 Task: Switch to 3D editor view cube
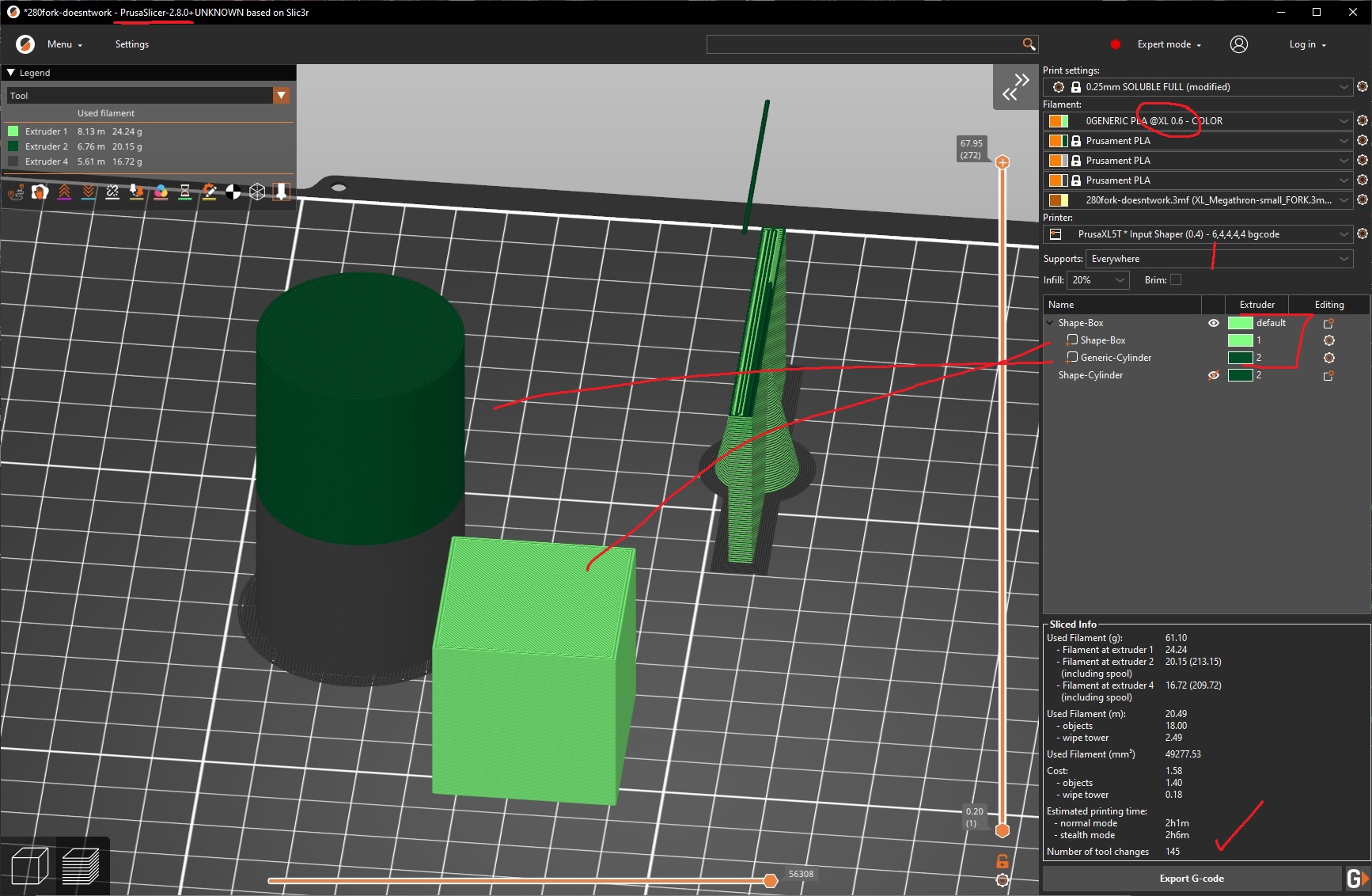coord(30,866)
